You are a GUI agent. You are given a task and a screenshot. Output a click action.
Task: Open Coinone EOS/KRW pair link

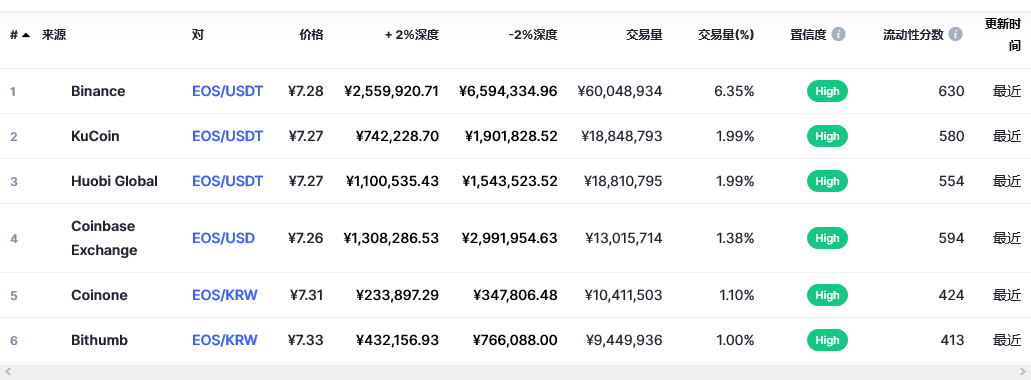pyautogui.click(x=225, y=295)
